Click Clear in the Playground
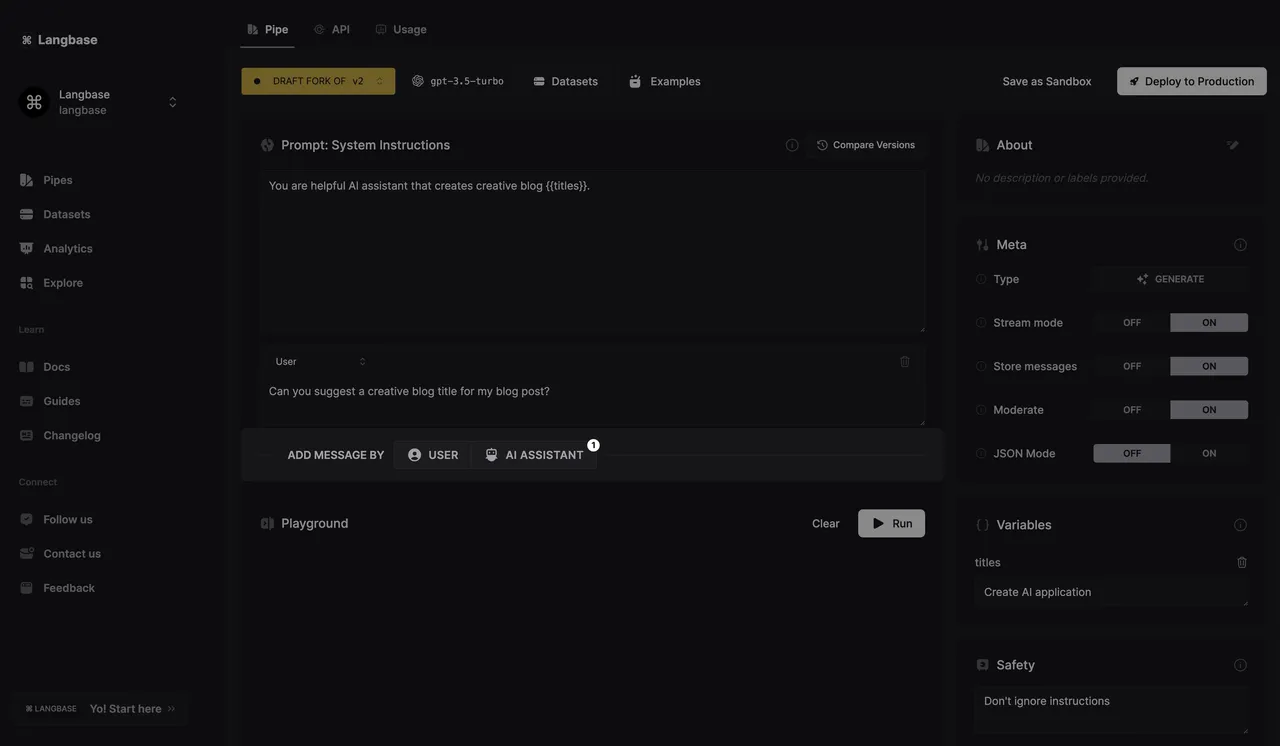This screenshot has width=1280, height=746. (826, 523)
